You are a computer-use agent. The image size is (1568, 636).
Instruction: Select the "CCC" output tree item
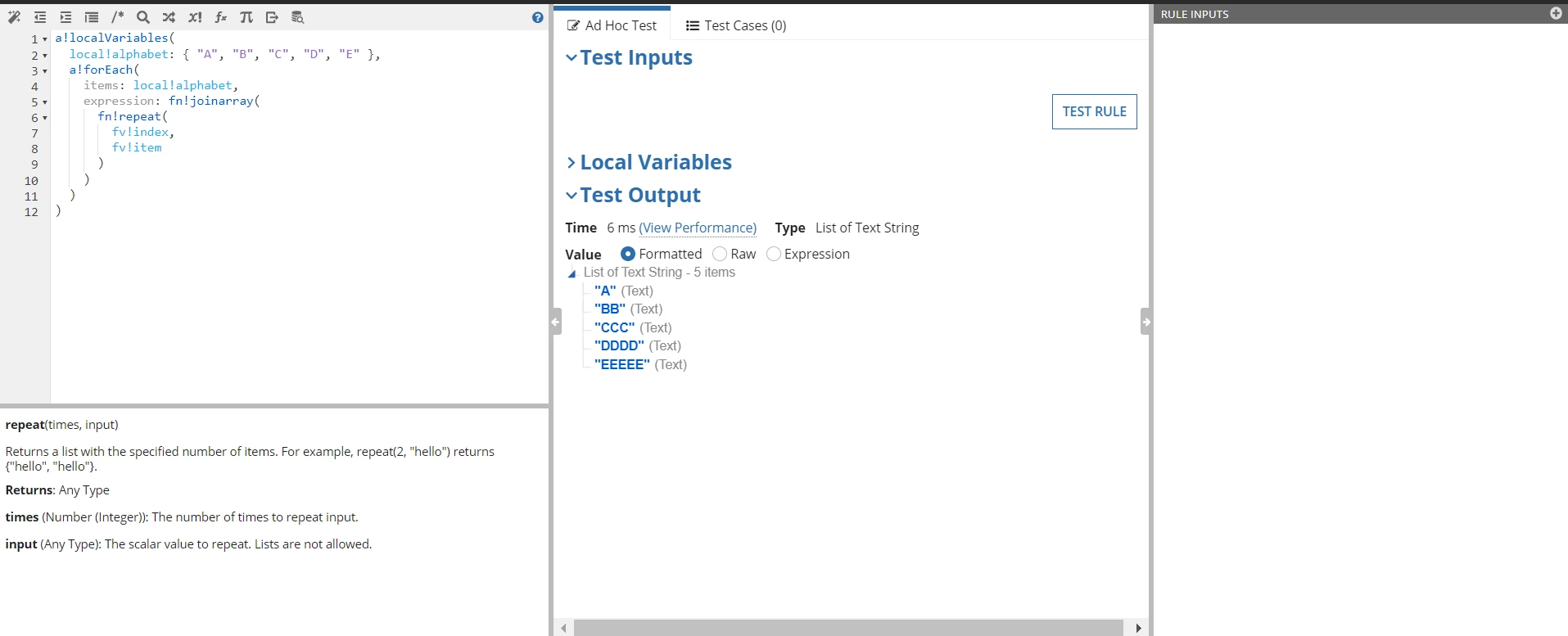(632, 327)
